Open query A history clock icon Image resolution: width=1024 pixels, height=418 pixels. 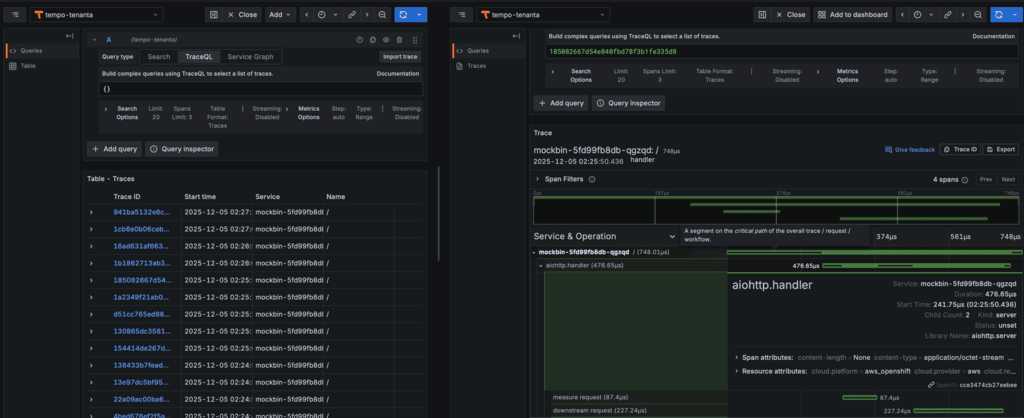(x=359, y=40)
